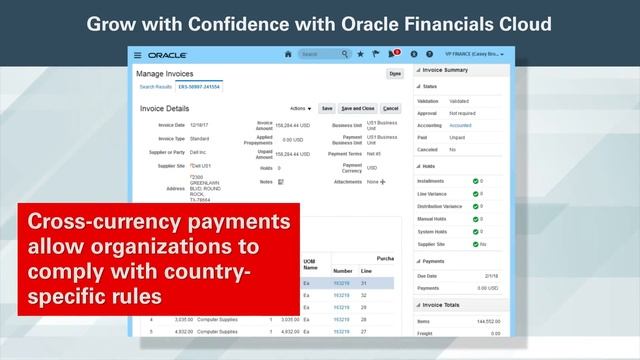
Task: Collapse the Status section
Action: pos(418,87)
